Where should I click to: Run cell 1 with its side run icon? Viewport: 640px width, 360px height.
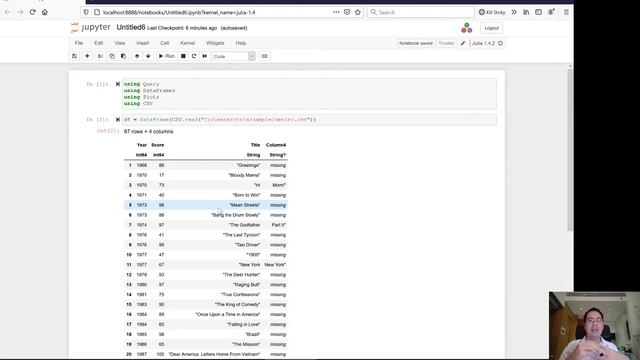pos(118,84)
